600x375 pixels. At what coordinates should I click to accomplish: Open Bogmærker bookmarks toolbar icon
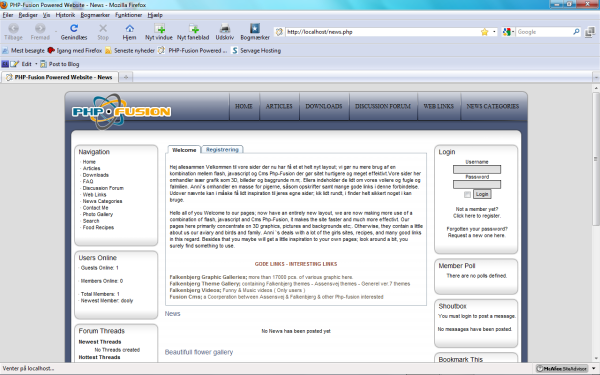(x=255, y=32)
